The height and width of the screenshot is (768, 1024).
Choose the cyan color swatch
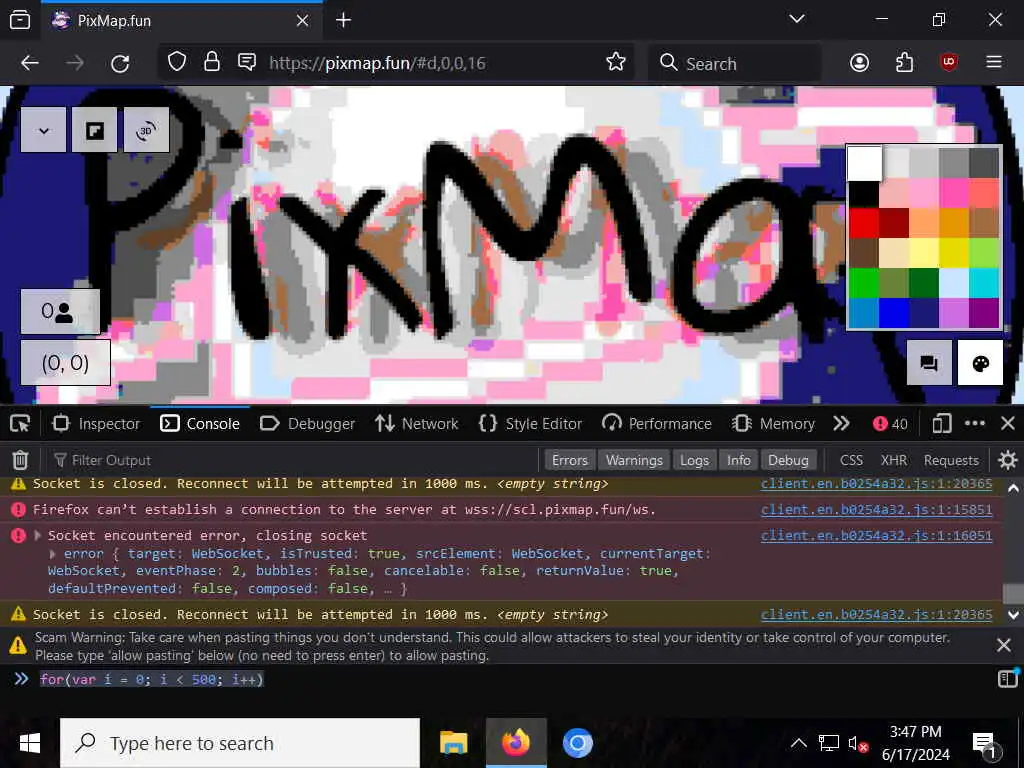pyautogui.click(x=984, y=283)
